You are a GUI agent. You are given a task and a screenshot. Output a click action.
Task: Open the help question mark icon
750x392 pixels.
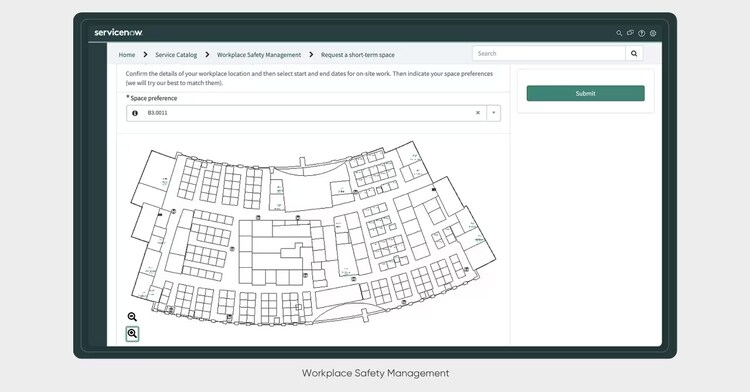click(641, 33)
